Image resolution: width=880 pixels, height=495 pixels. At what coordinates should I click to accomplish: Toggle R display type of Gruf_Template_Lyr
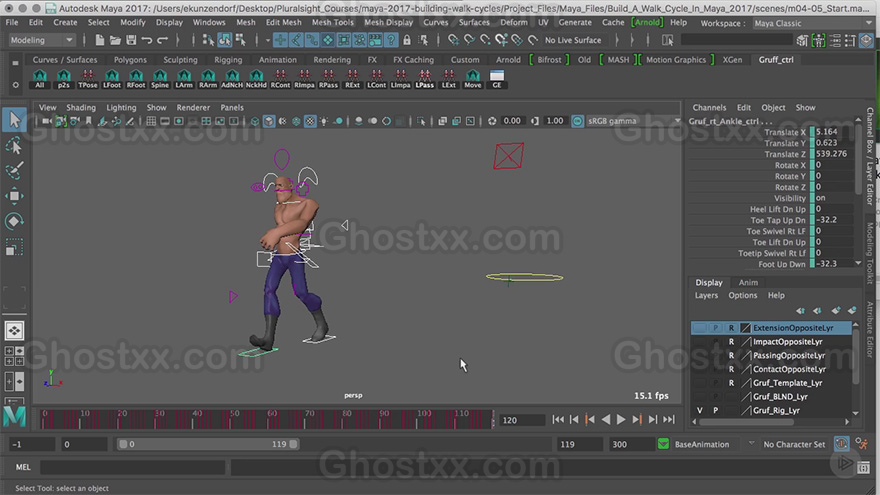pyautogui.click(x=731, y=383)
